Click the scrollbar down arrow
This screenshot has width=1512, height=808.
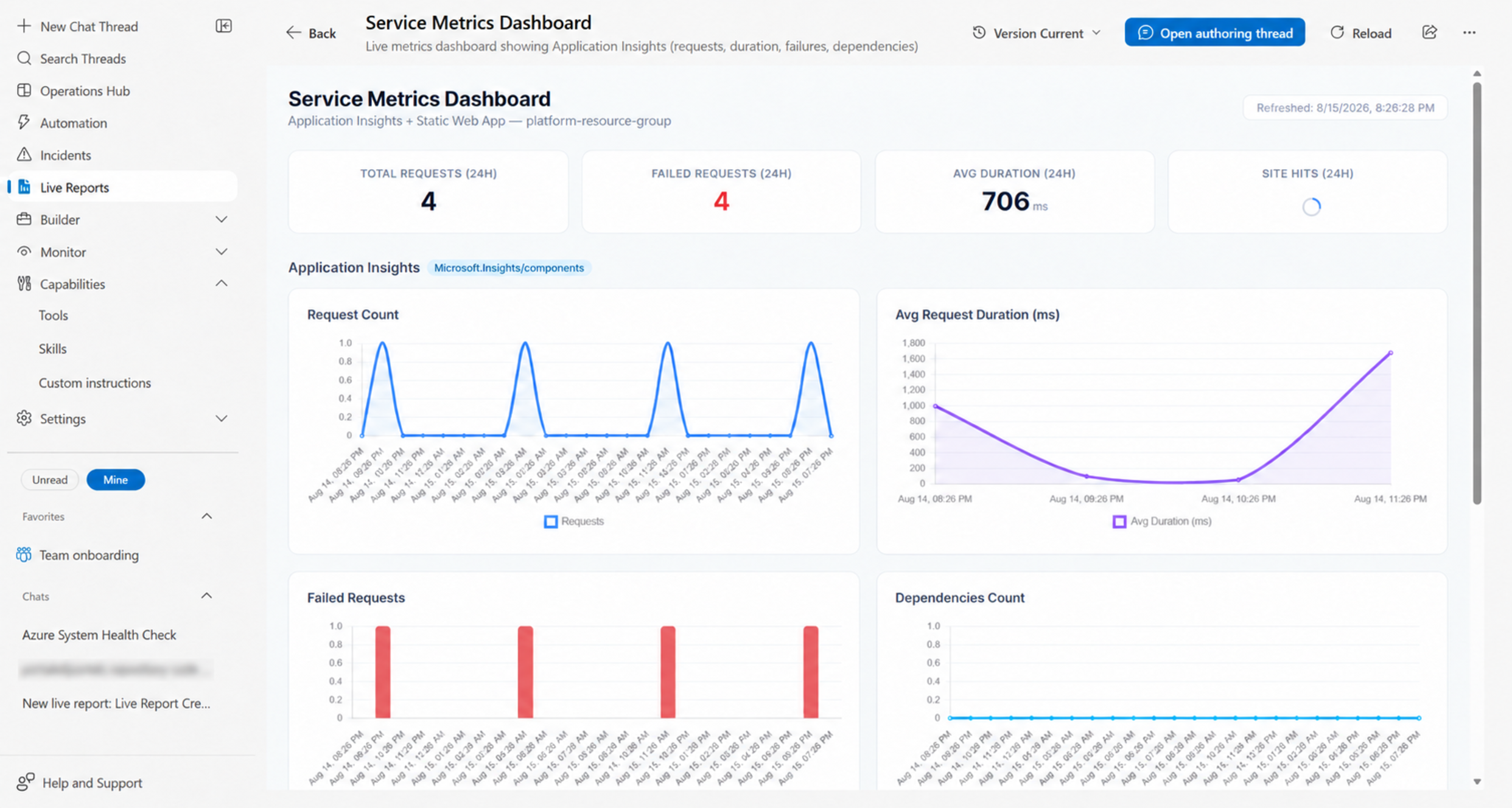point(1477,782)
